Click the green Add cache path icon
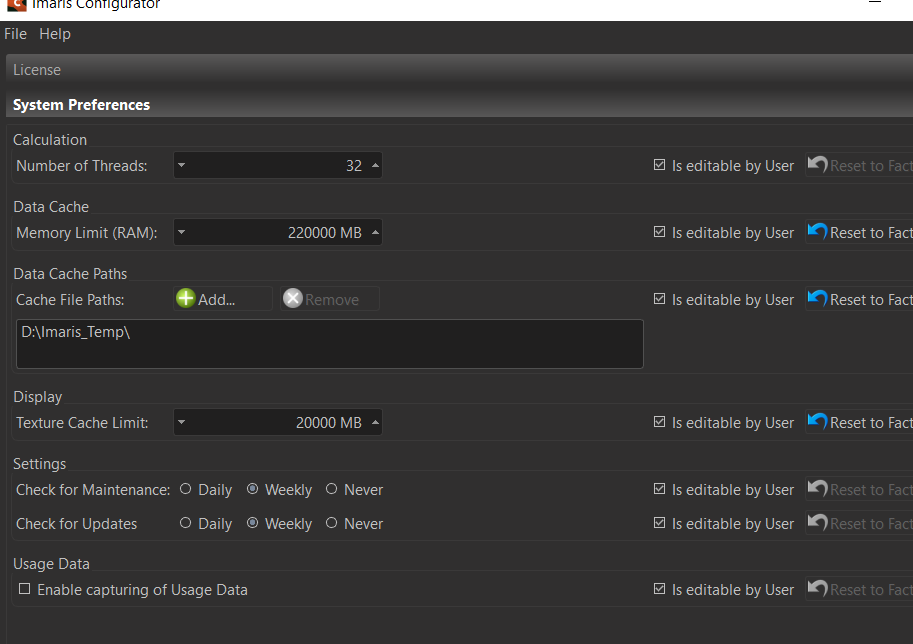This screenshot has width=913, height=644. pyautogui.click(x=186, y=299)
